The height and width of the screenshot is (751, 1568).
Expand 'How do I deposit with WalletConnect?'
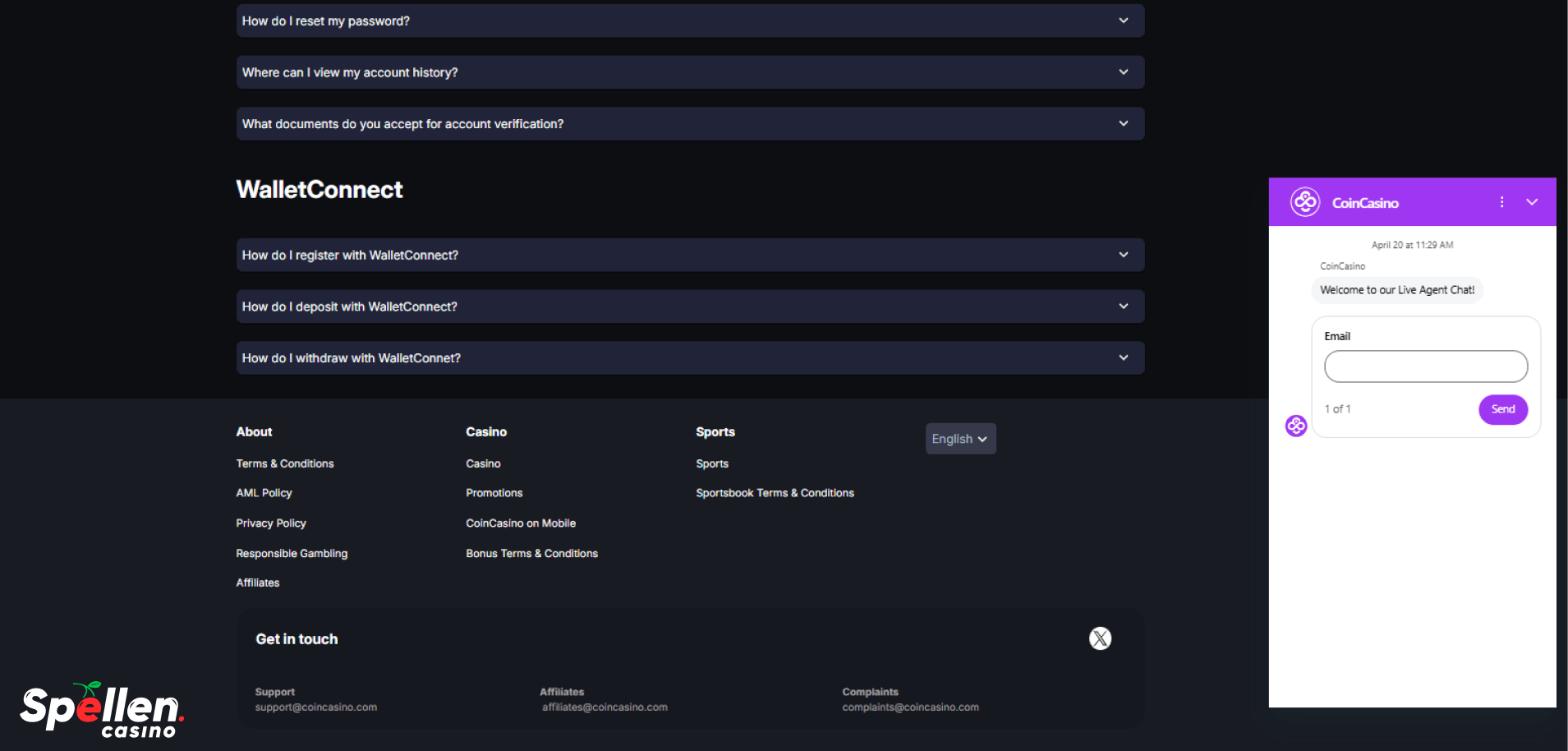coord(690,306)
